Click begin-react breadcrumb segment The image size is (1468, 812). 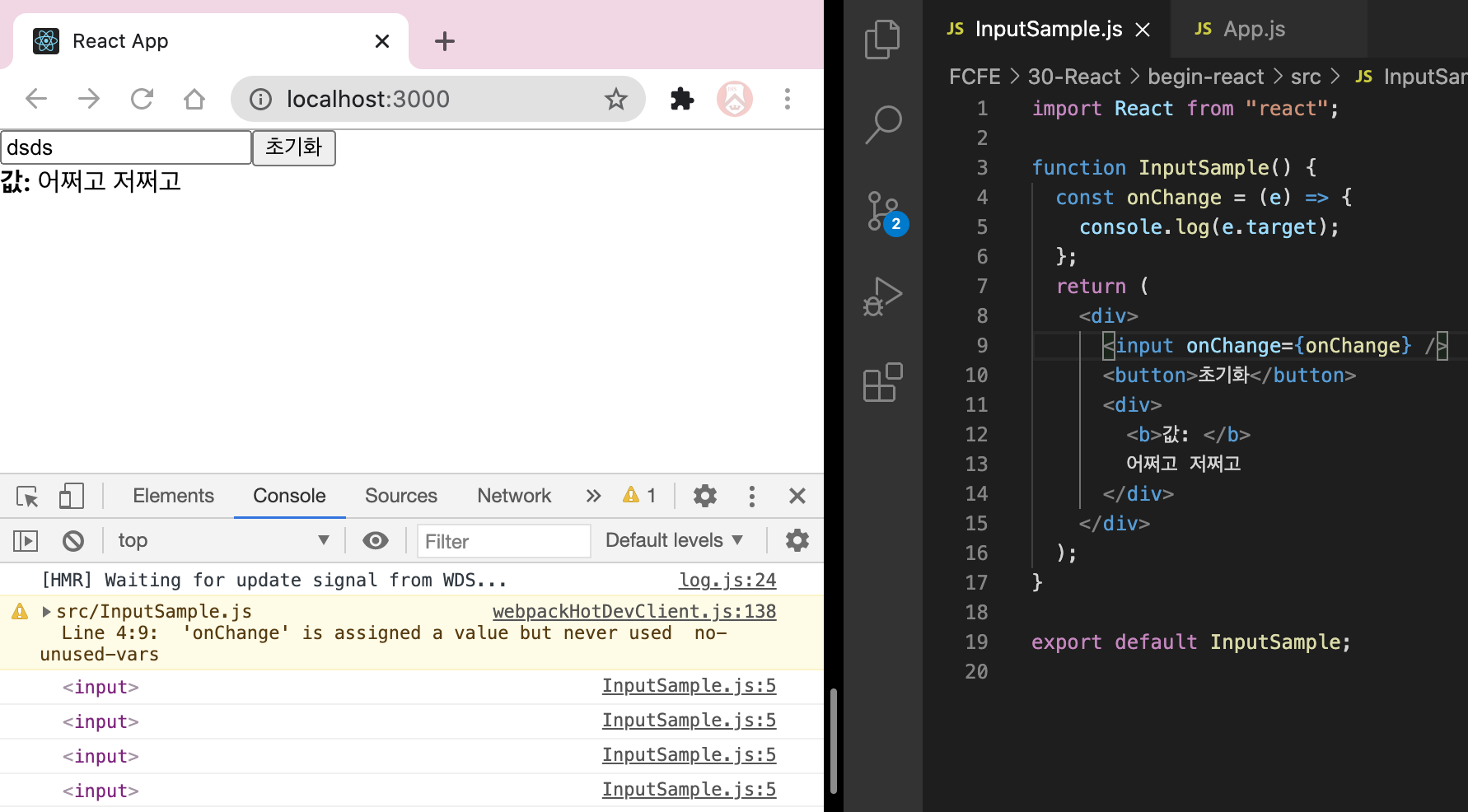[x=1205, y=77]
